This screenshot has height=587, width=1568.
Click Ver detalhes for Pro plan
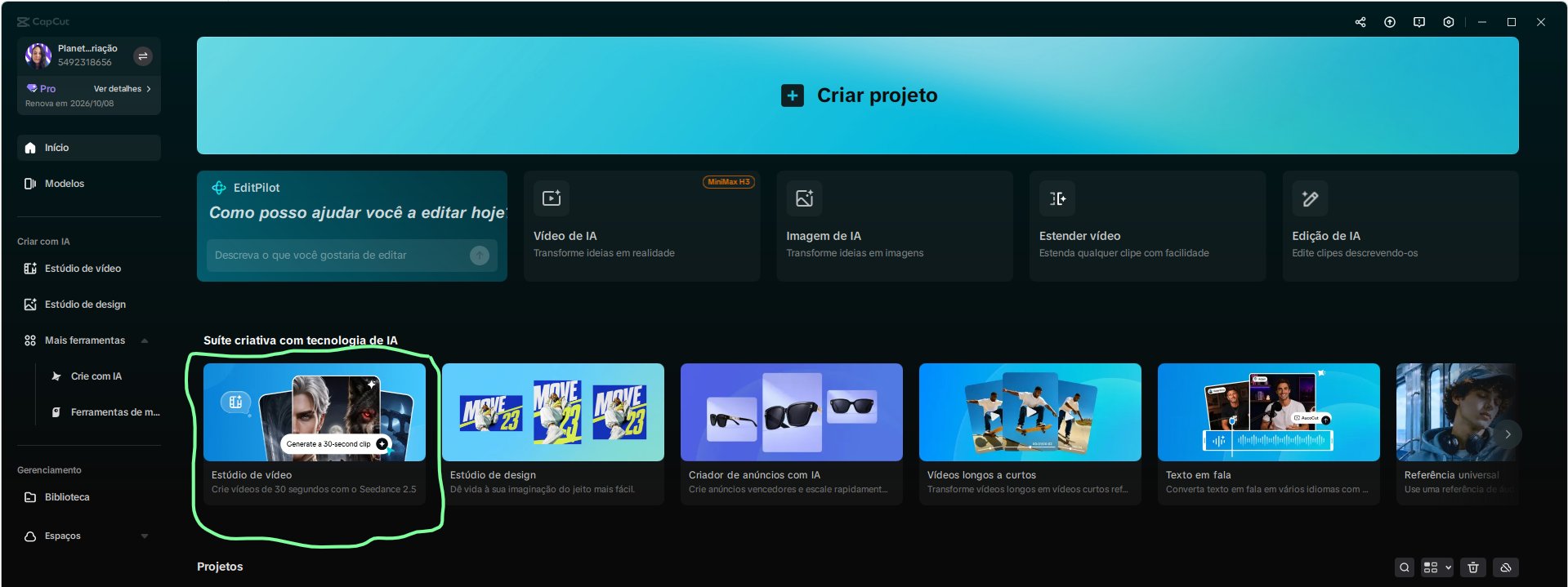click(122, 89)
